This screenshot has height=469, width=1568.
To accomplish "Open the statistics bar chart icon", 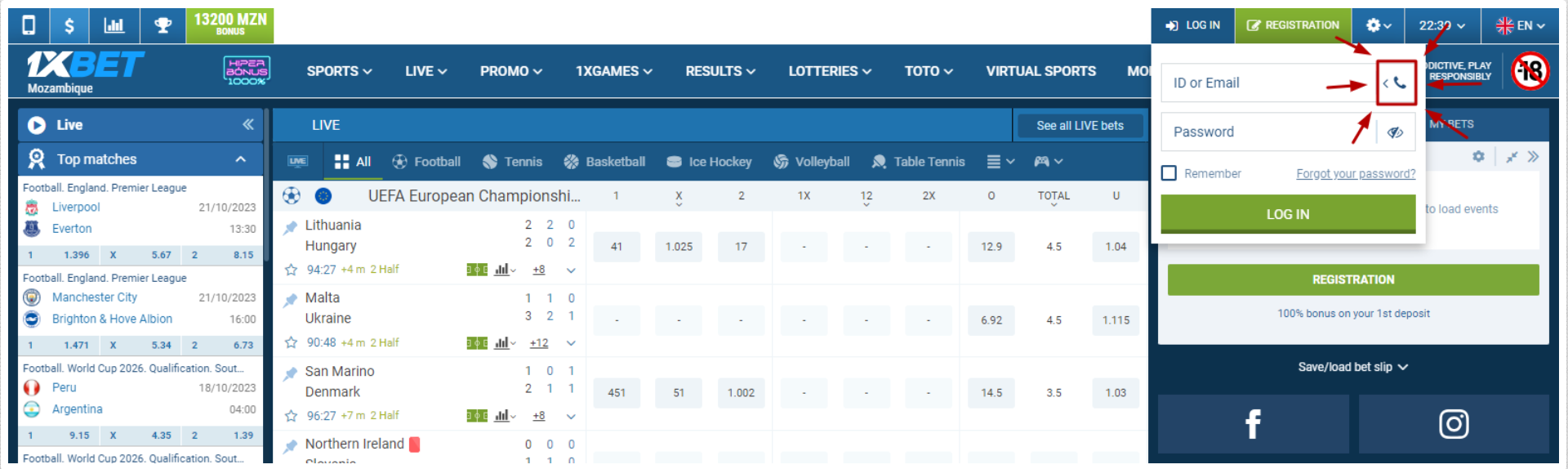I will tap(114, 25).
